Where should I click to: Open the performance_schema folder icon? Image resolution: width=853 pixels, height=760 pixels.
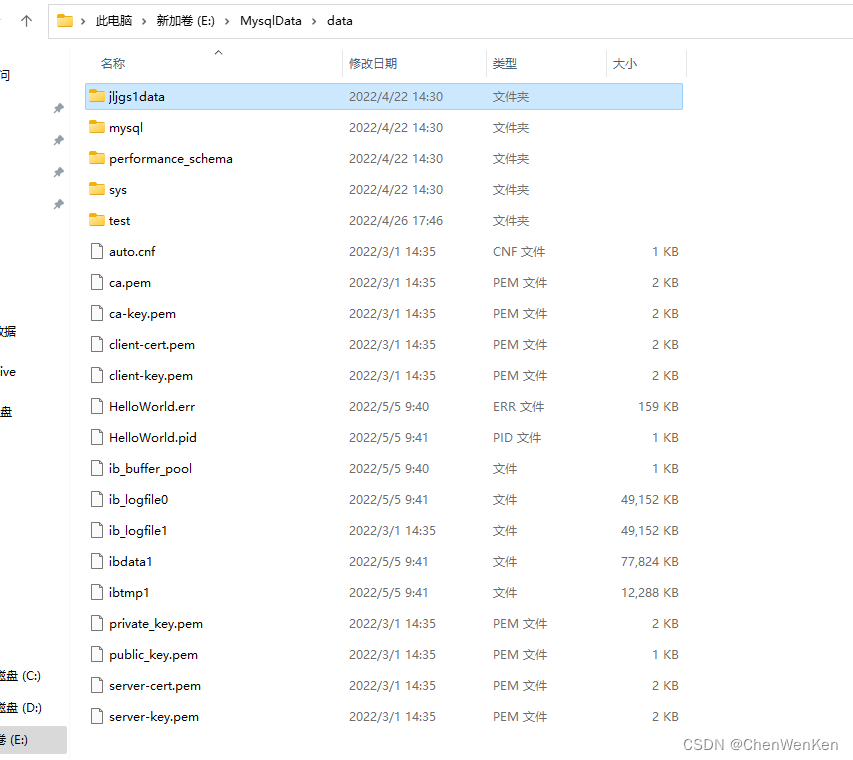pos(97,158)
